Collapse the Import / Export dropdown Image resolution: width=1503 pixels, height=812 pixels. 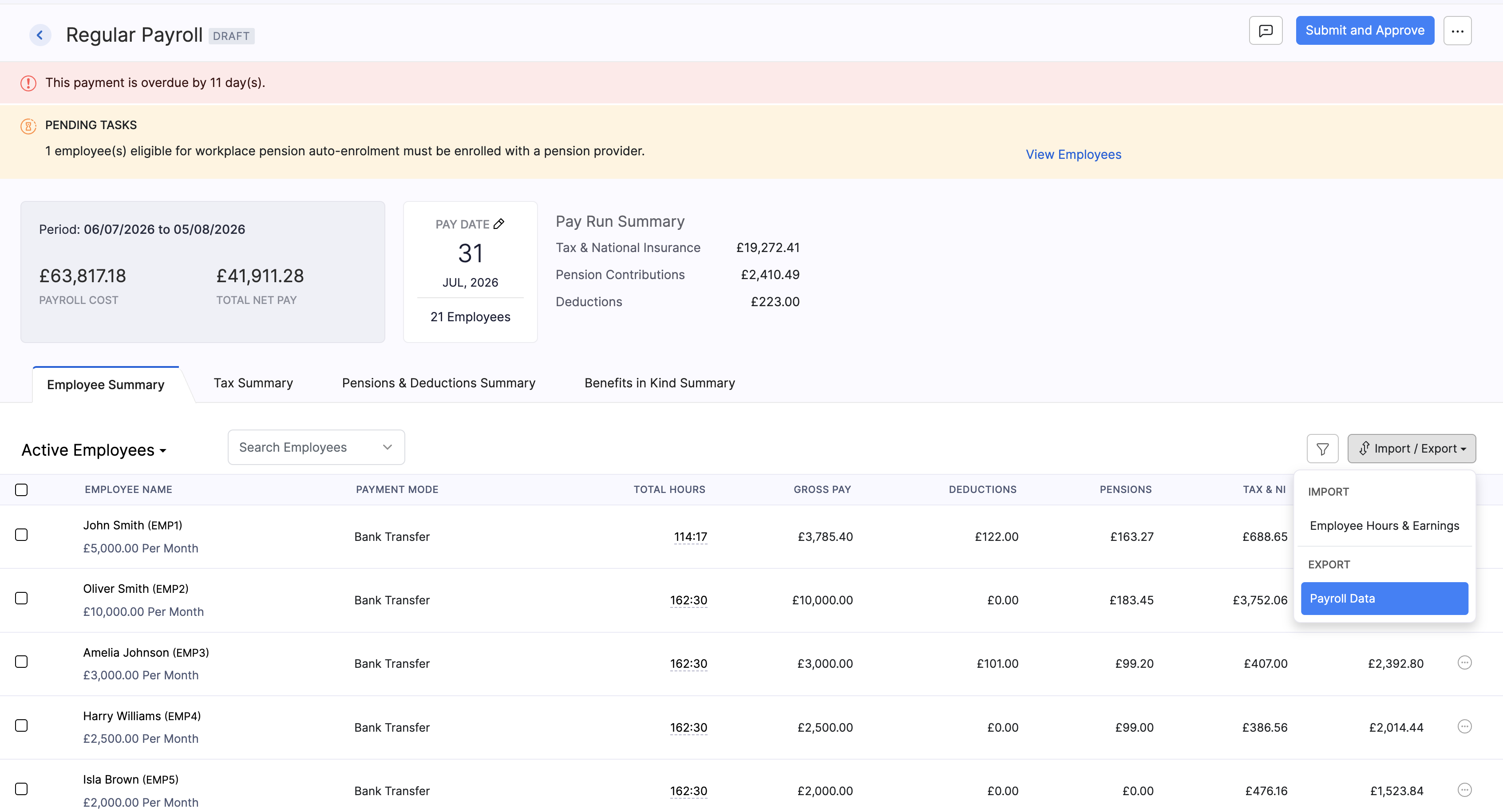point(1412,449)
